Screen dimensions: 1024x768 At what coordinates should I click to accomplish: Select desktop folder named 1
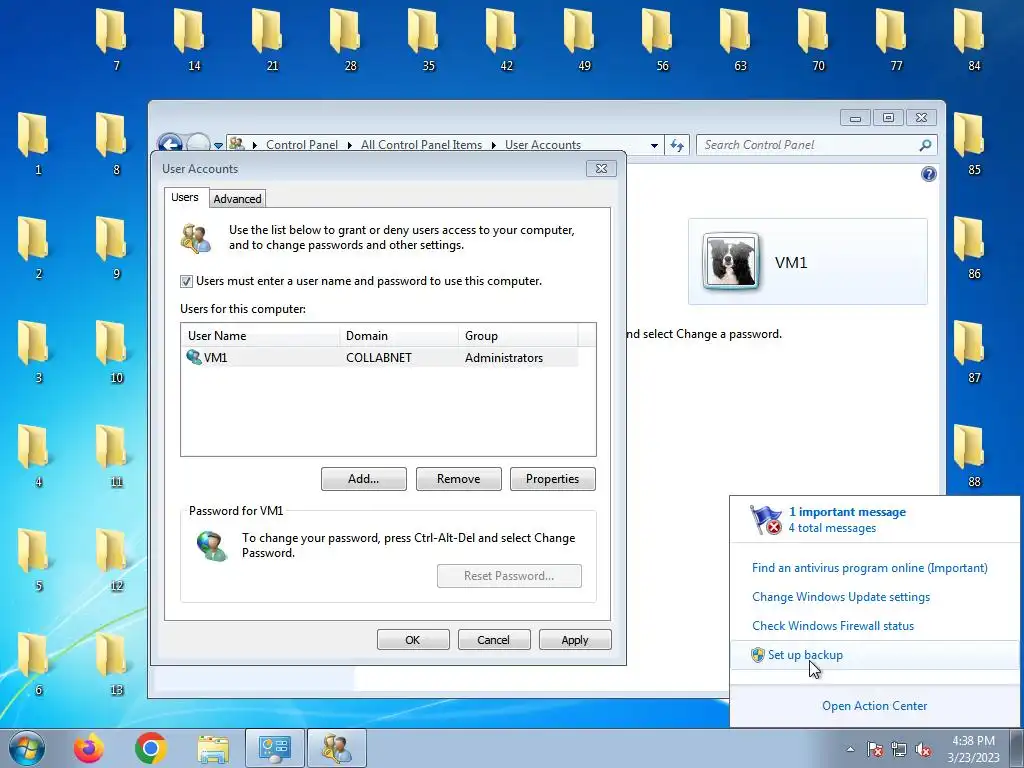35,144
